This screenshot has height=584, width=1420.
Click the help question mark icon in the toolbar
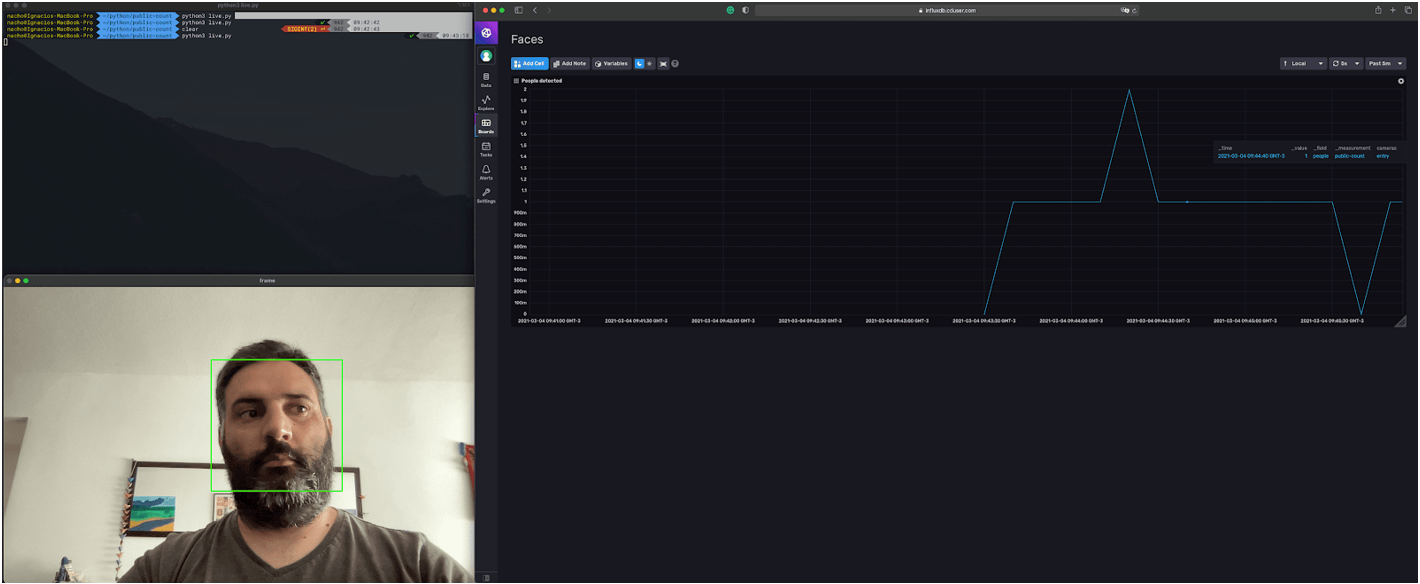(675, 63)
